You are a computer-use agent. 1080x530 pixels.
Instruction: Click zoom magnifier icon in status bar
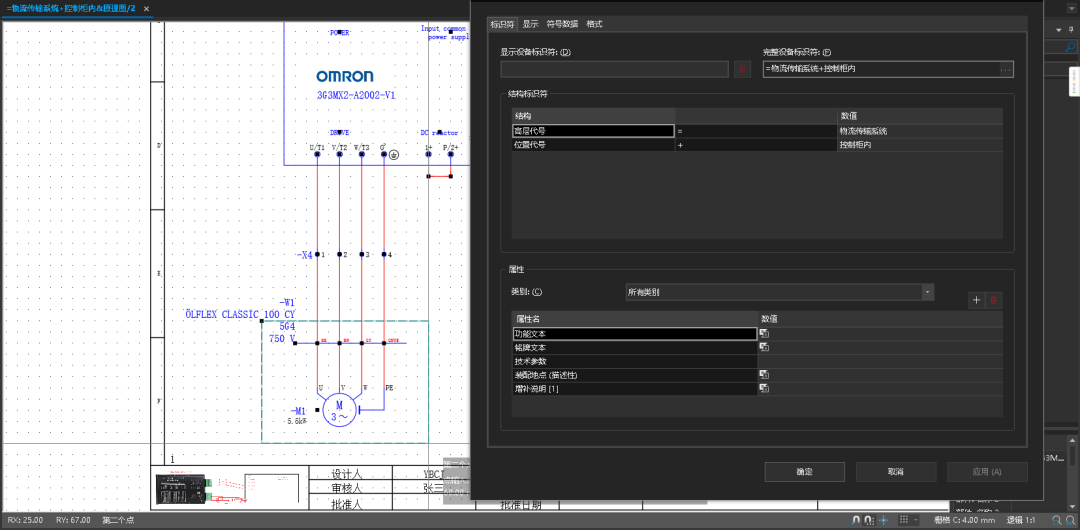pyautogui.click(x=1056, y=520)
